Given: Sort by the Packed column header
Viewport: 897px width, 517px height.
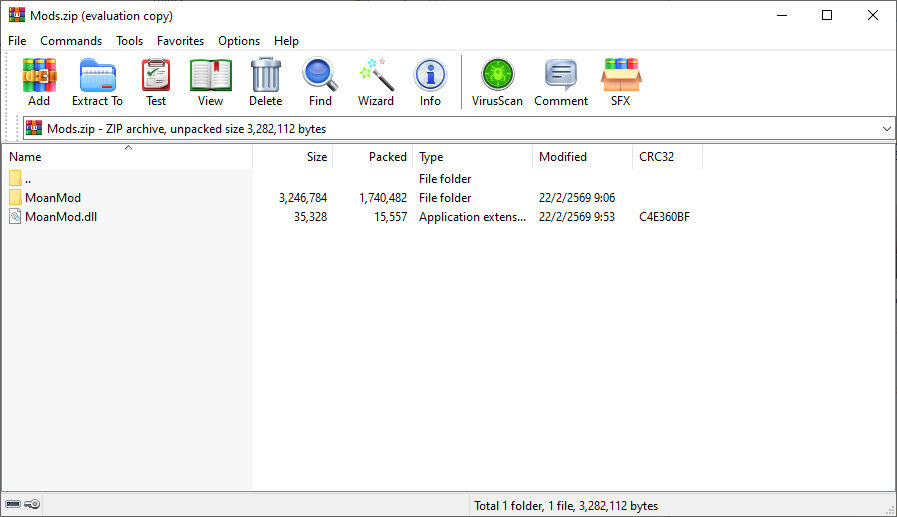Looking at the screenshot, I should point(372,157).
